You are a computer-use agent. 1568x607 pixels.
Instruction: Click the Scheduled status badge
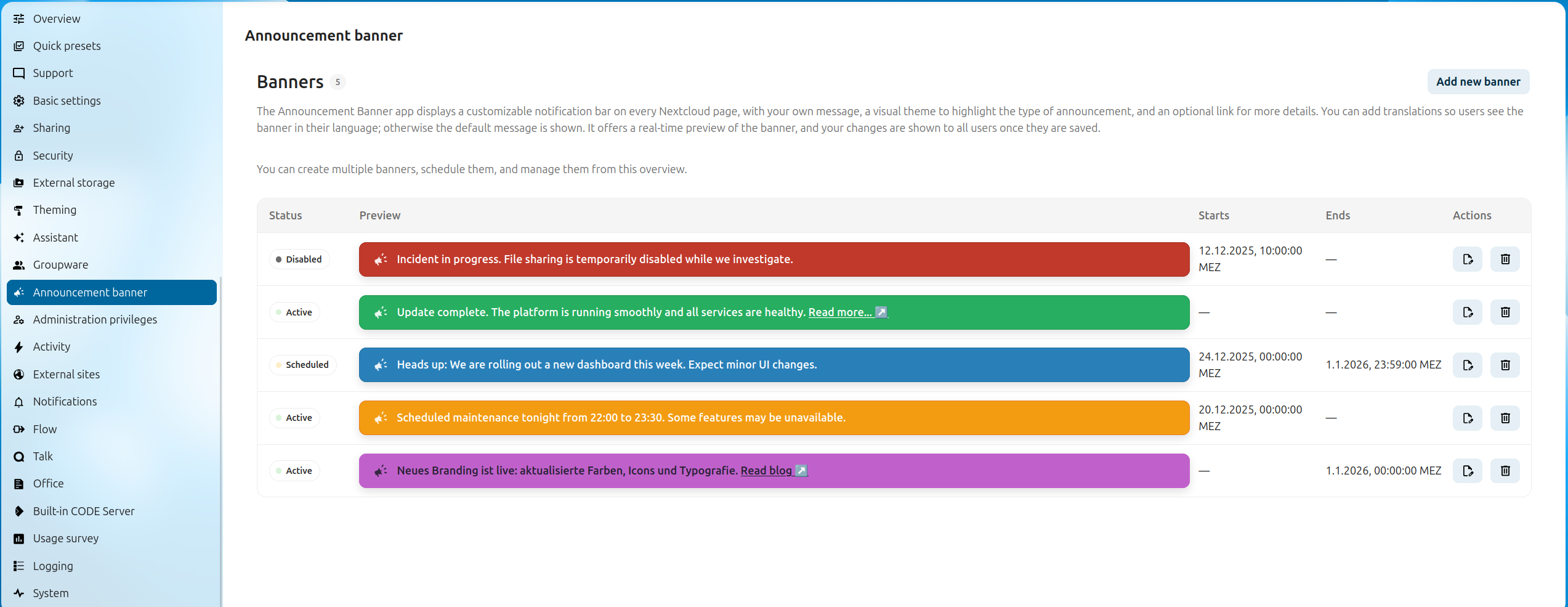click(x=302, y=365)
